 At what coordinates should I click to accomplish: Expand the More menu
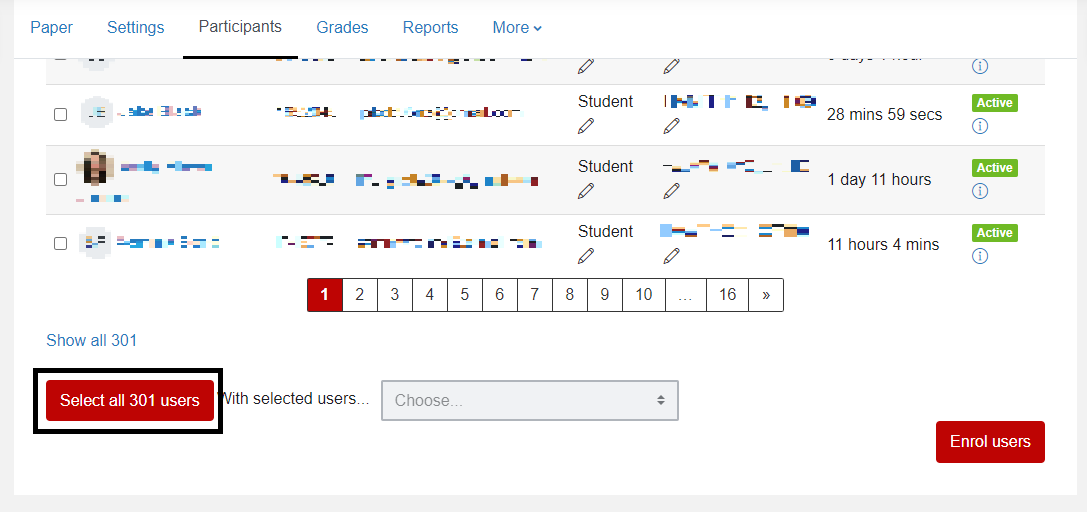point(517,28)
